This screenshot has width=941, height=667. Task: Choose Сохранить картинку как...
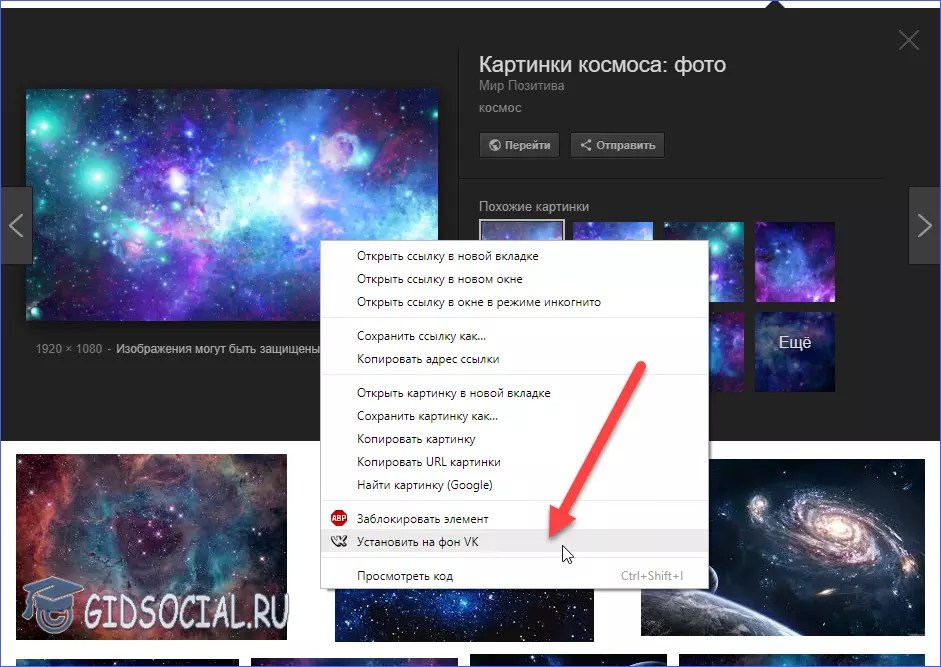click(427, 416)
